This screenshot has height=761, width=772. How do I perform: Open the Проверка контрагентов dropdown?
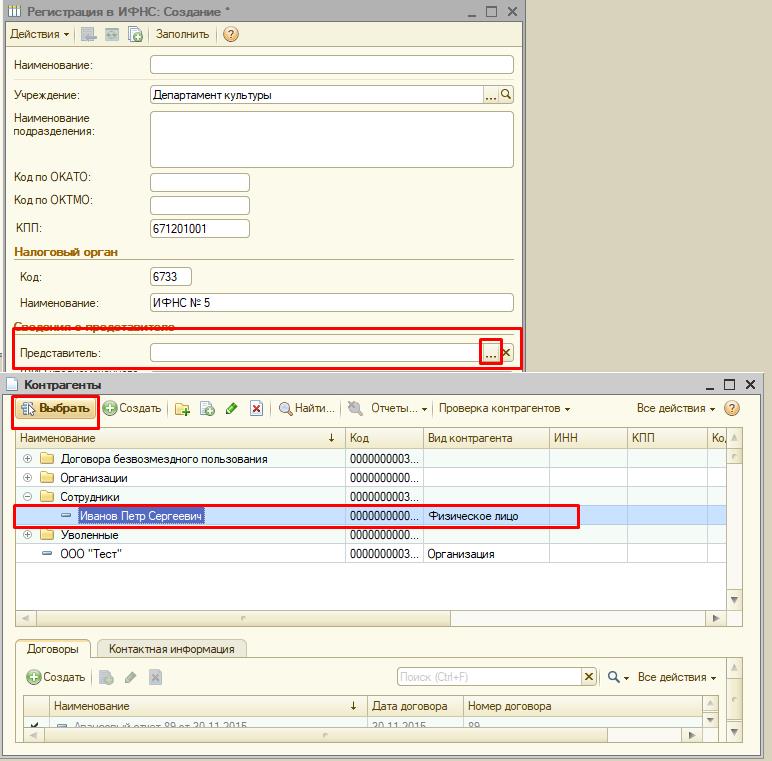pos(504,408)
